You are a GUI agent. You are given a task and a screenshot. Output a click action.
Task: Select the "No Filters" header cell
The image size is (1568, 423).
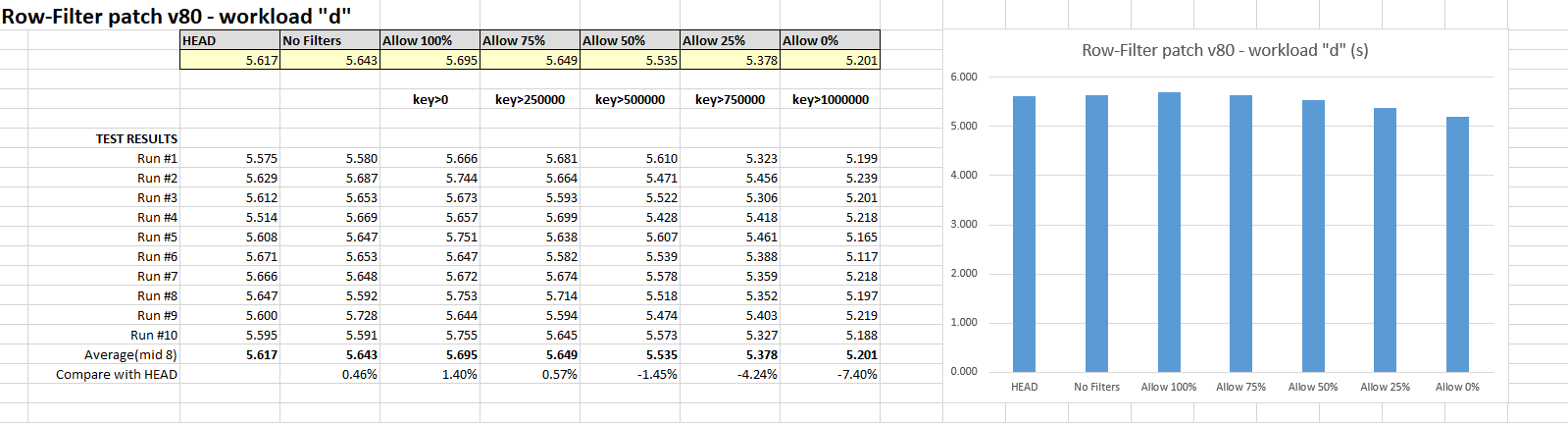[x=329, y=40]
